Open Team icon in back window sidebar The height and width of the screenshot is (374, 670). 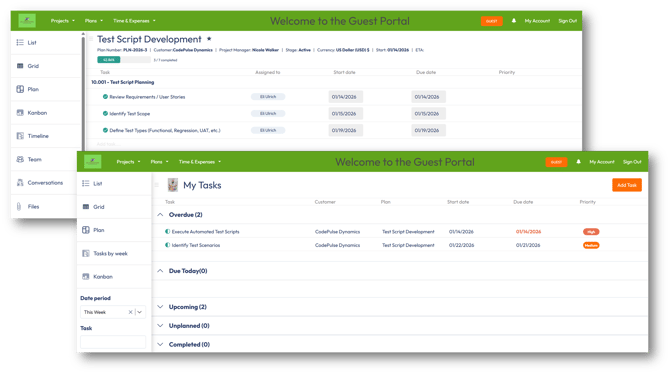click(x=20, y=159)
